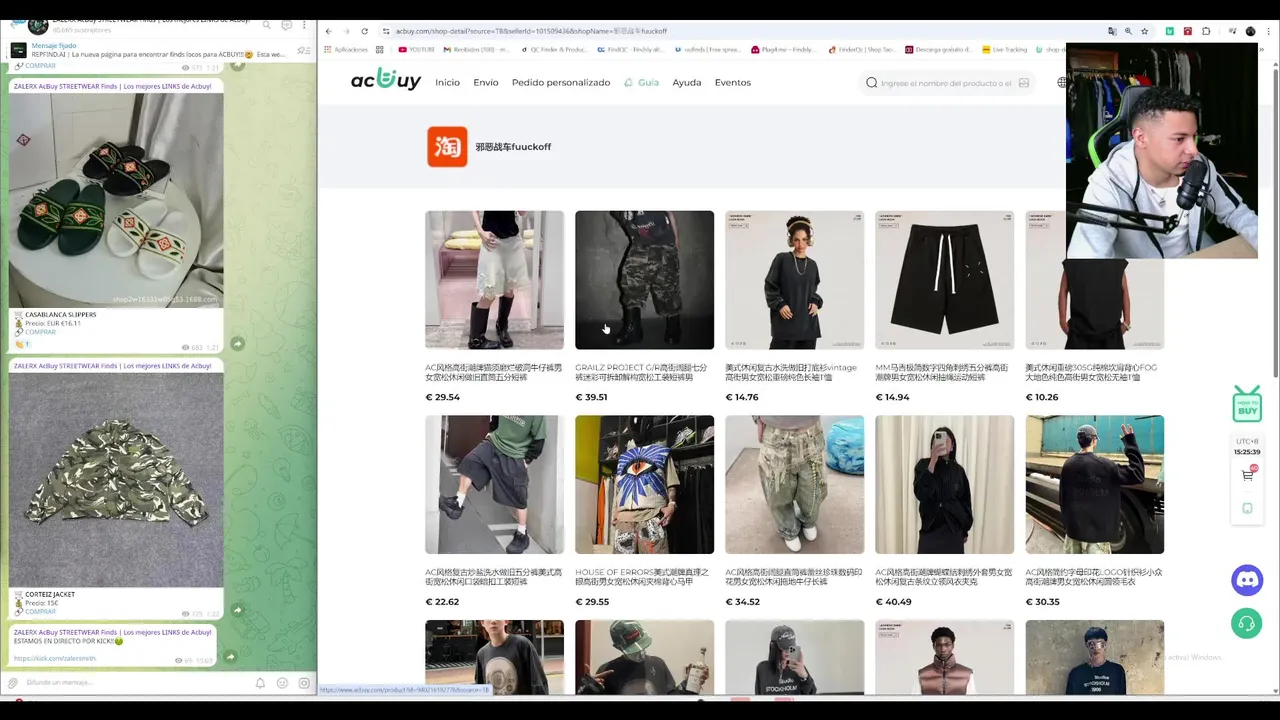Forward the Corteiz jacket post
The image size is (1280, 720).
pos(237,610)
